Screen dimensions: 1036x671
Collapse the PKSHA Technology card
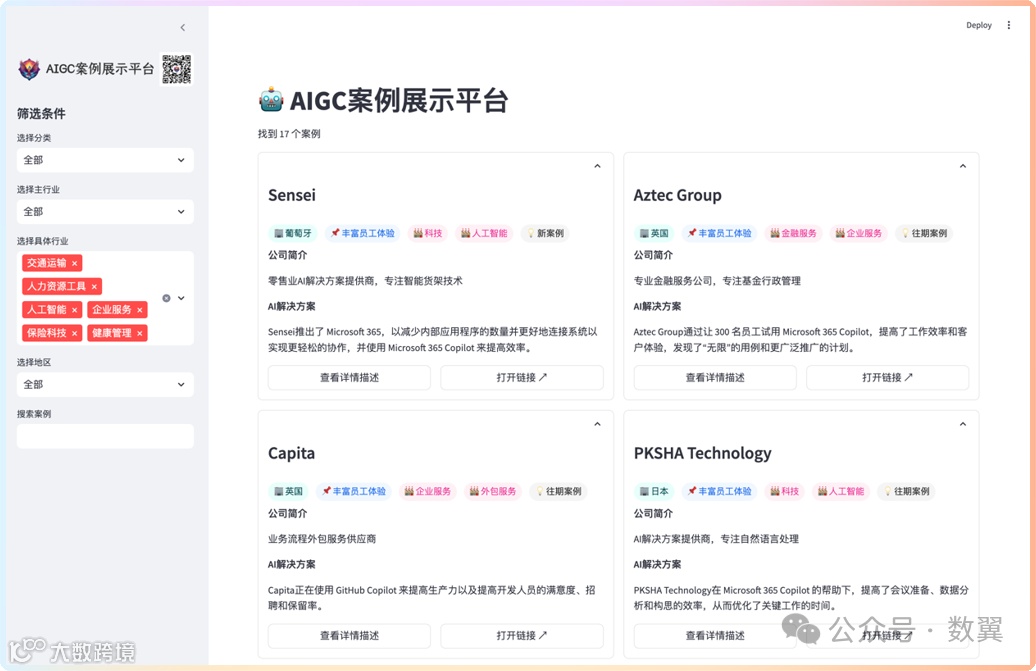coord(963,424)
